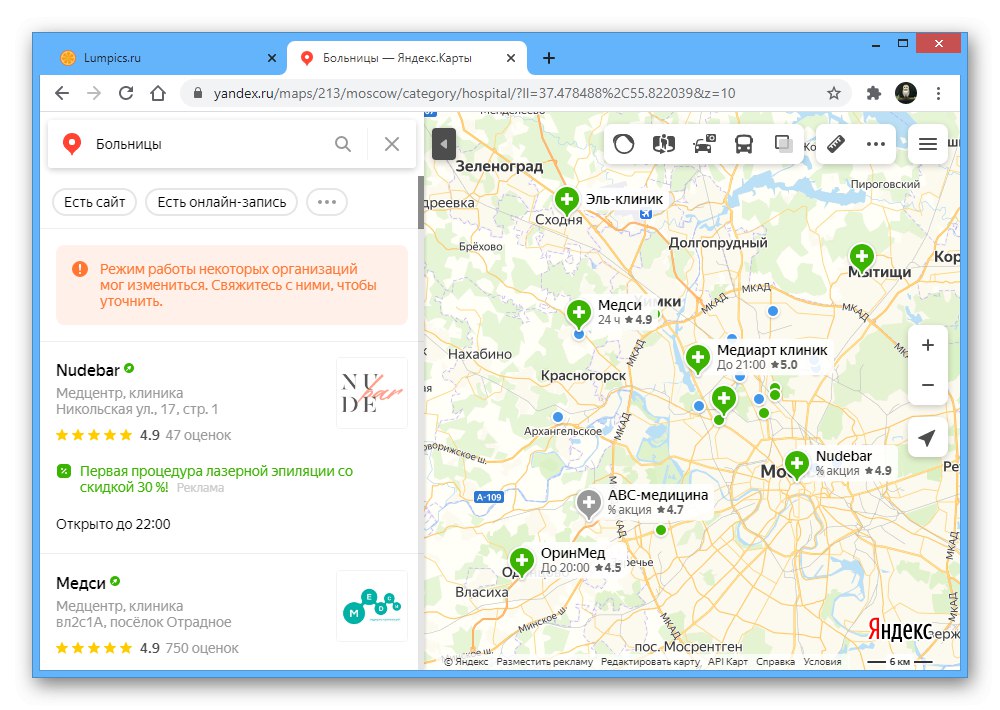The width and height of the screenshot is (1000, 710).
Task: Toggle the Есть сайт filter
Action: [x=93, y=202]
